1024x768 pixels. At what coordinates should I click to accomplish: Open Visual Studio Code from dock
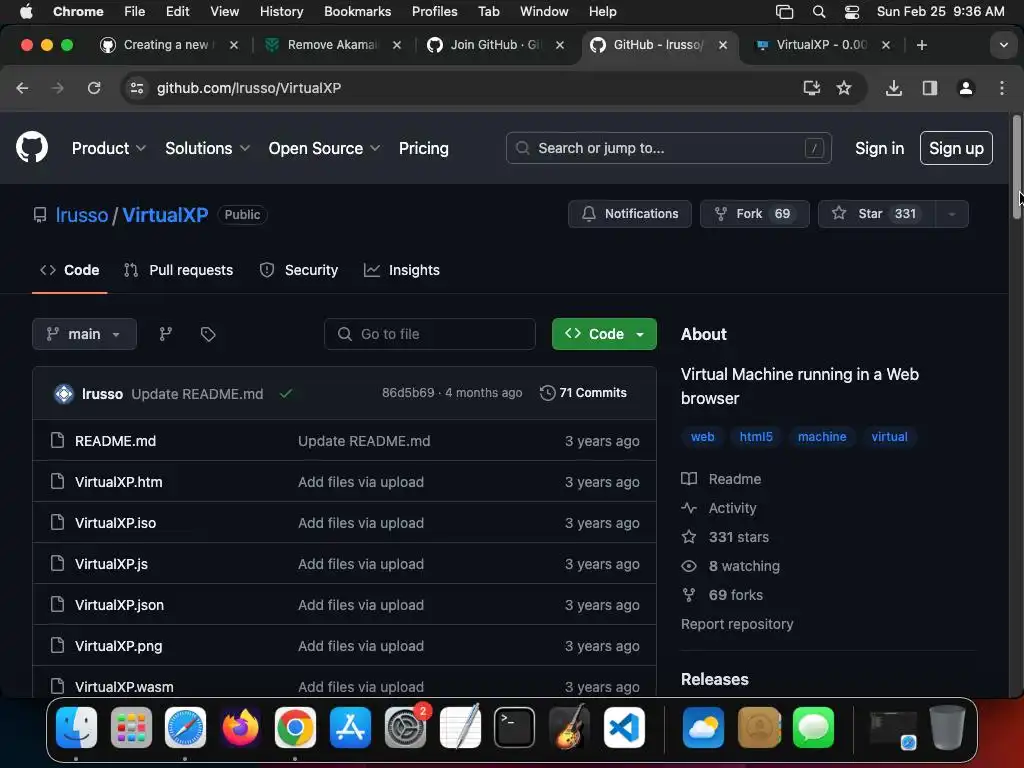point(624,727)
